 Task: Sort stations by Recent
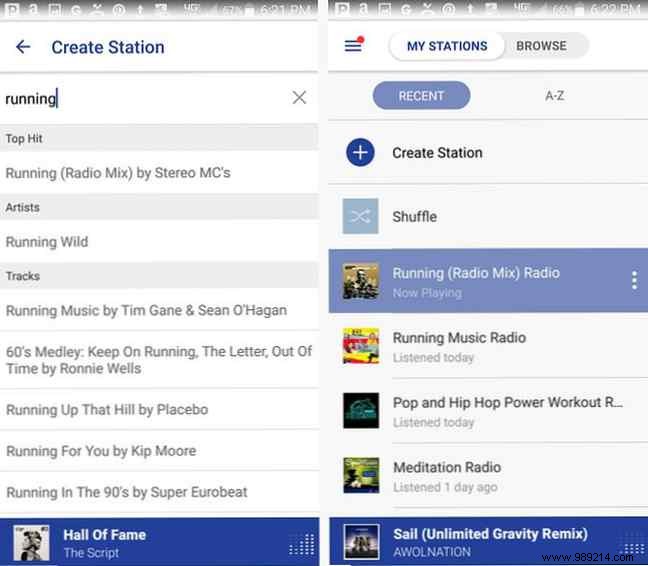421,96
